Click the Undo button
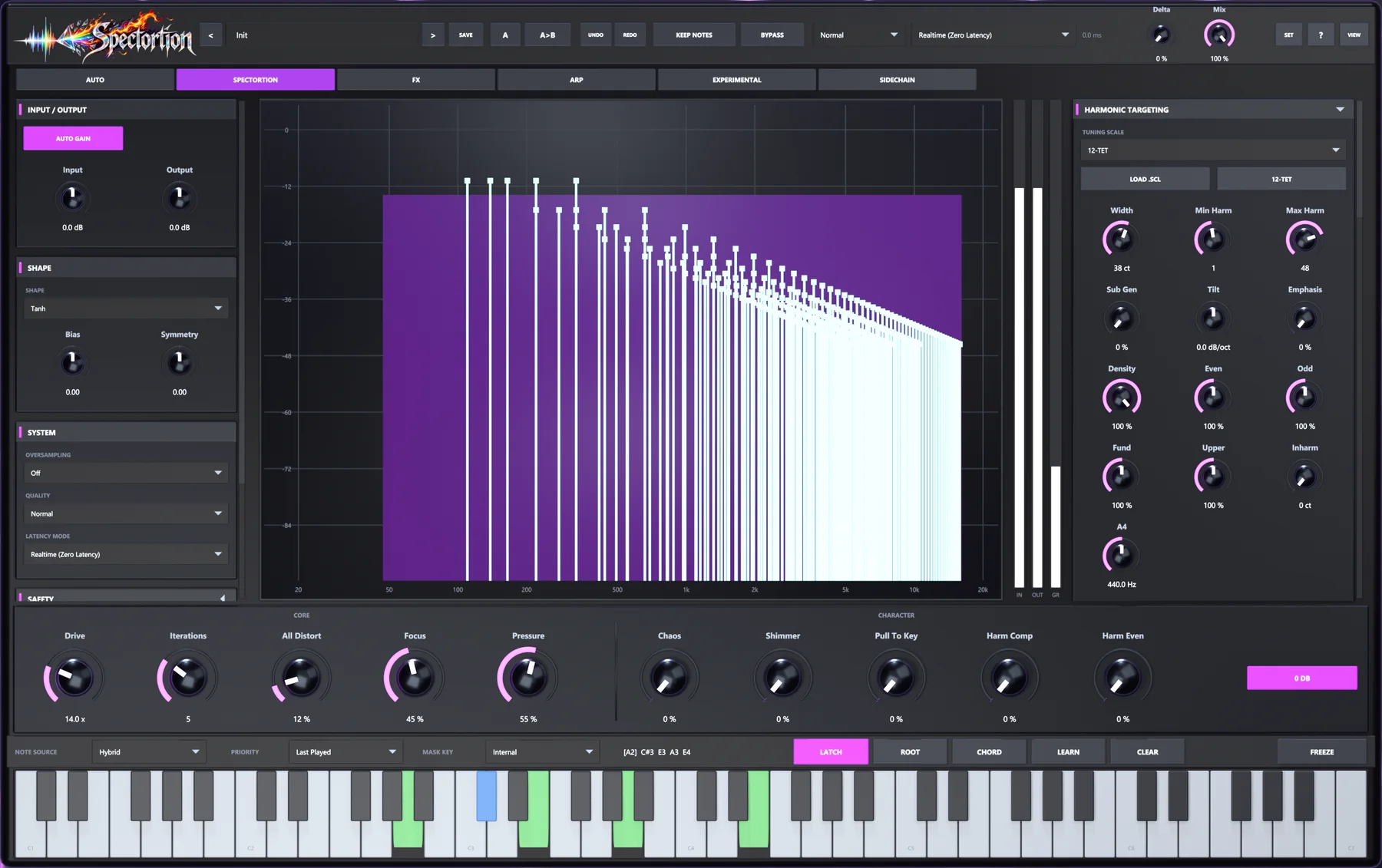The height and width of the screenshot is (868, 1382). click(596, 35)
